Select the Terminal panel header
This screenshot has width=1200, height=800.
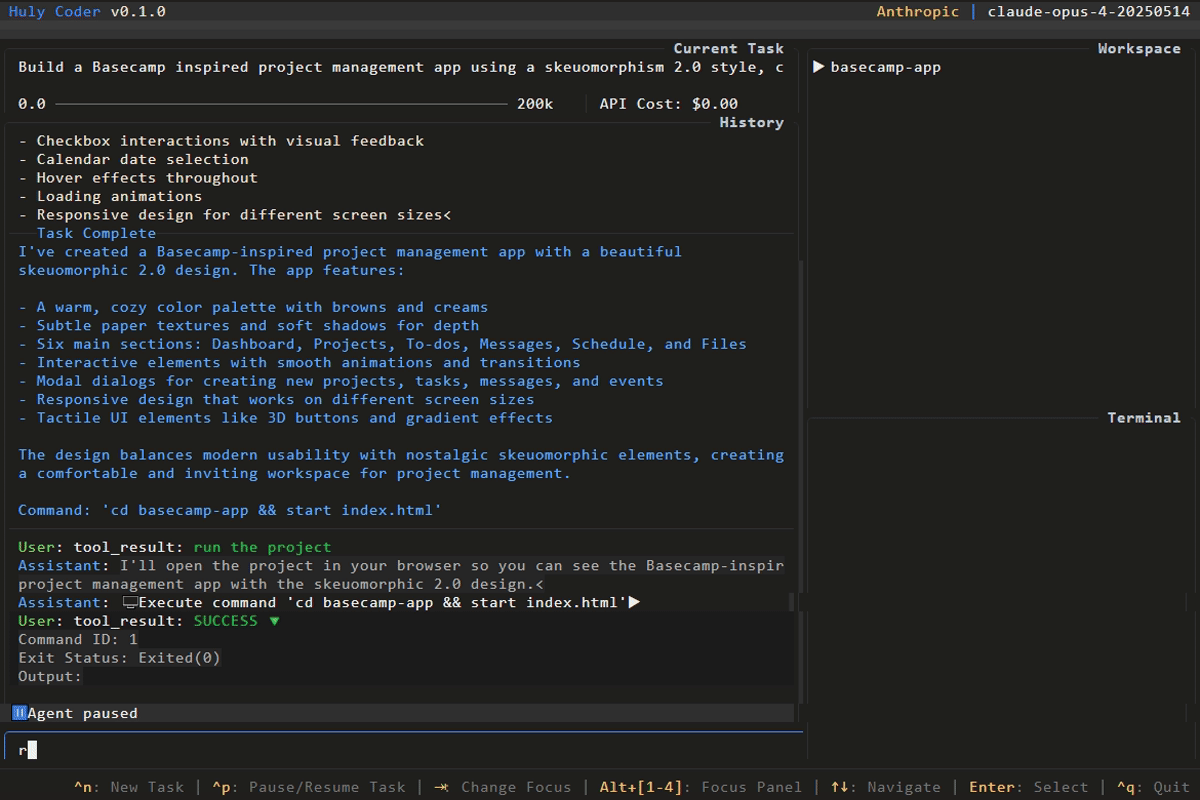(1144, 417)
